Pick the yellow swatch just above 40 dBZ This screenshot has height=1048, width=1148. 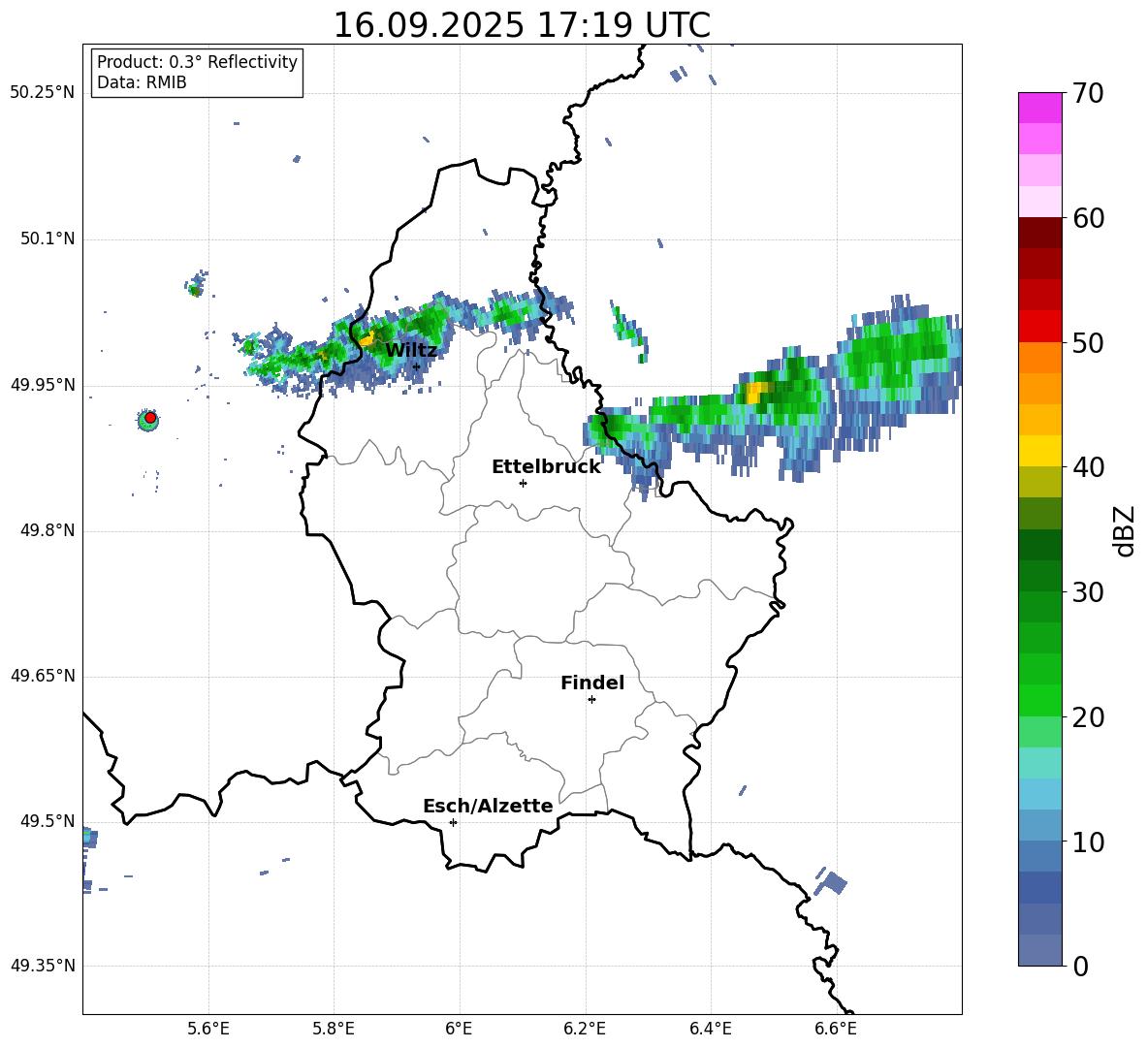1039,451
